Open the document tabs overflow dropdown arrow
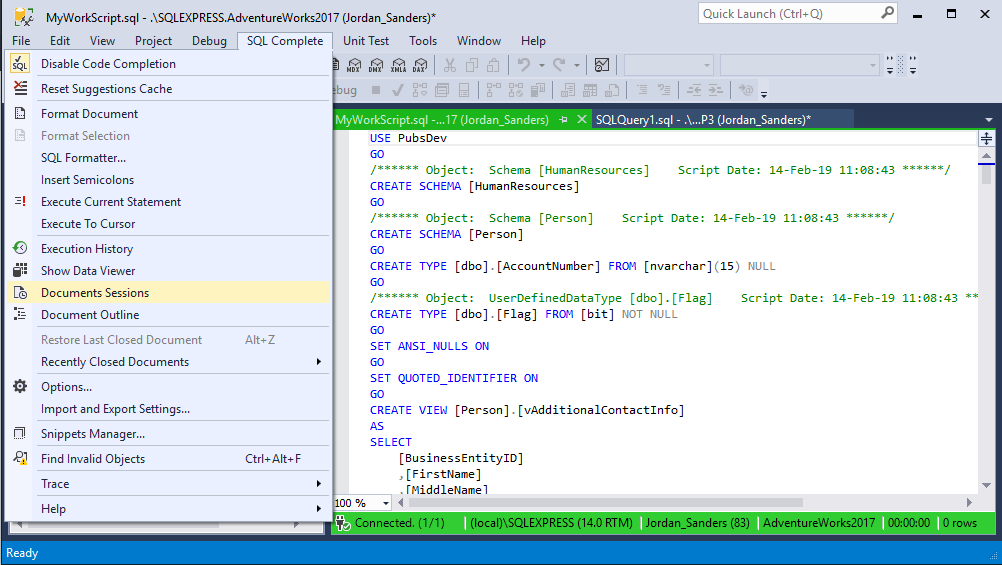 (x=989, y=120)
